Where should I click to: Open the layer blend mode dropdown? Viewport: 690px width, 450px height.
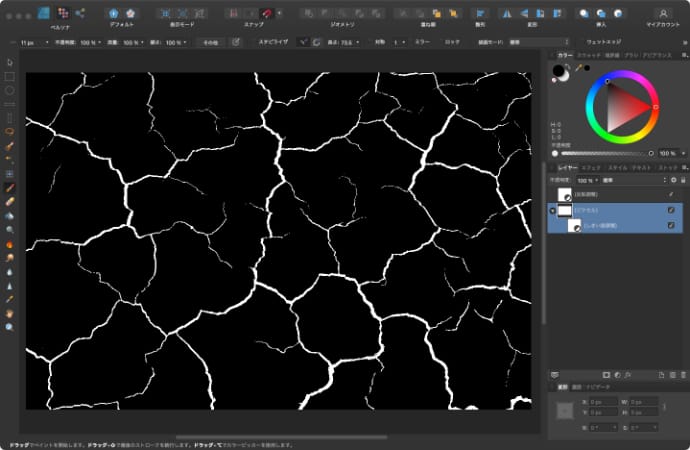pyautogui.click(x=620, y=180)
